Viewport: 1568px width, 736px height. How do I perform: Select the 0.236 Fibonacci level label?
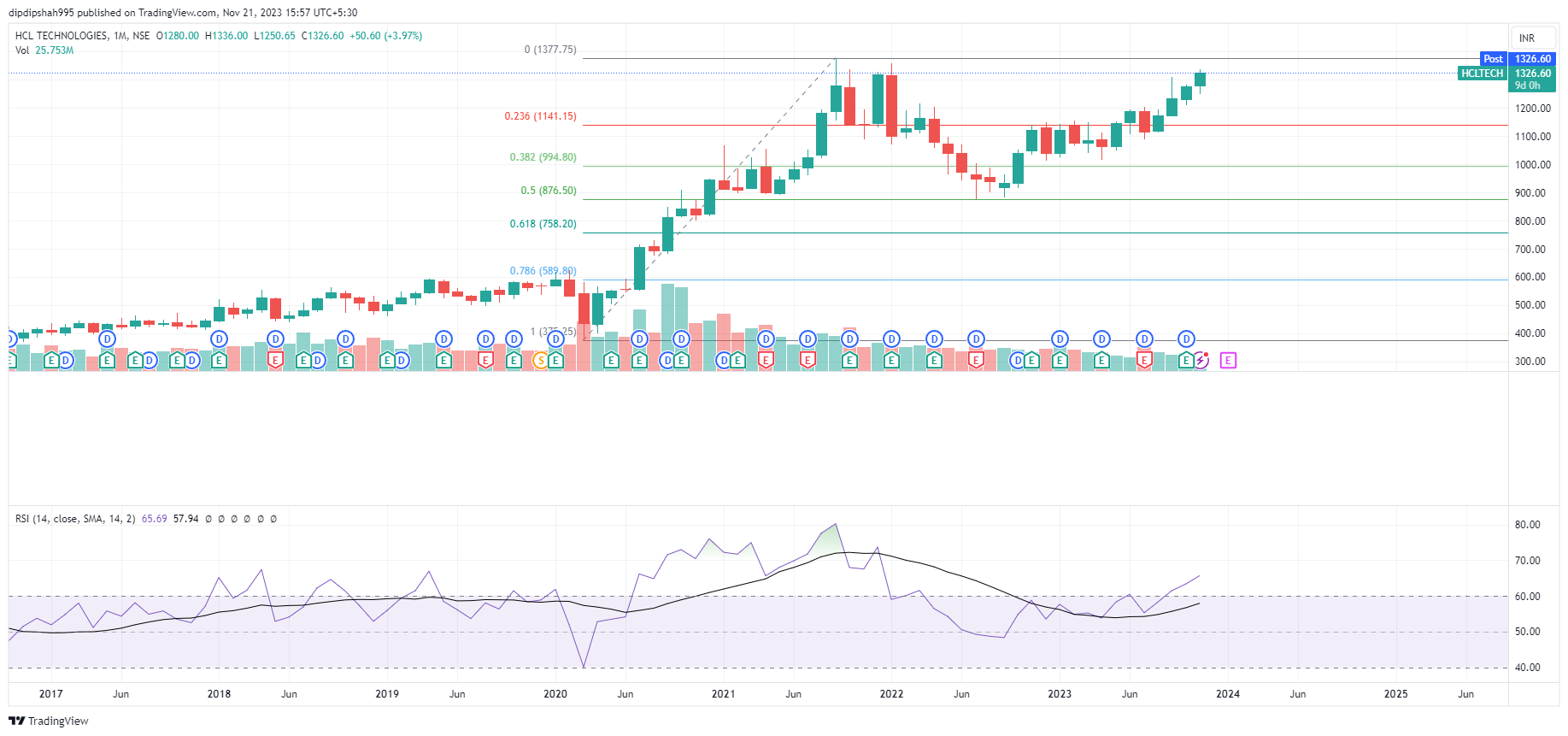(540, 116)
